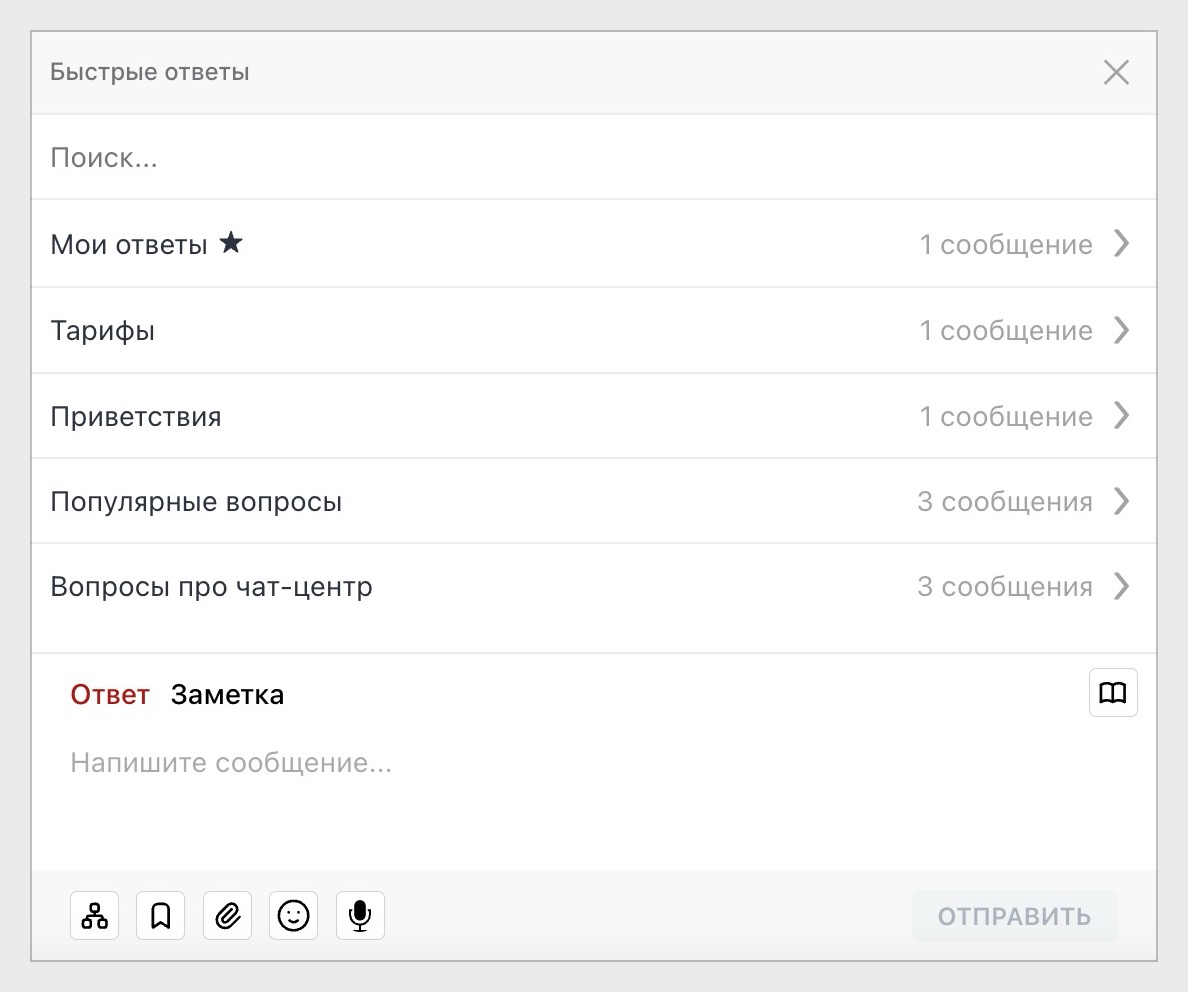Expand Популярные вопросы chevron arrow

(1122, 501)
